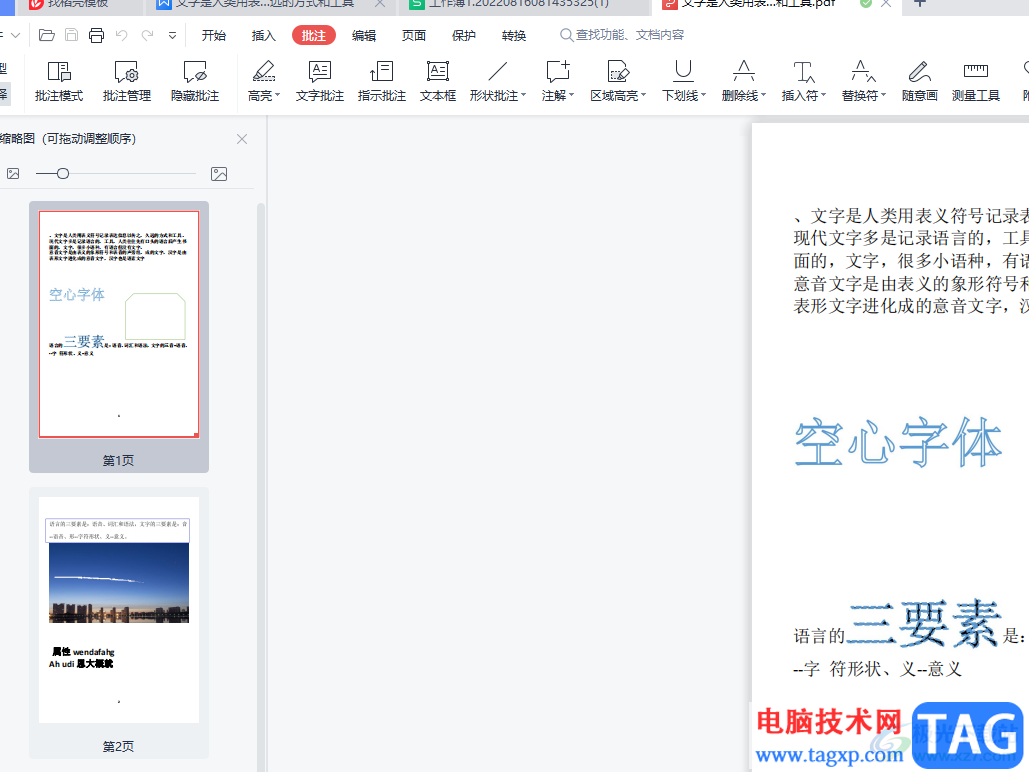Select the 指示批注 callout tool
This screenshot has height=772, width=1029.
click(381, 81)
